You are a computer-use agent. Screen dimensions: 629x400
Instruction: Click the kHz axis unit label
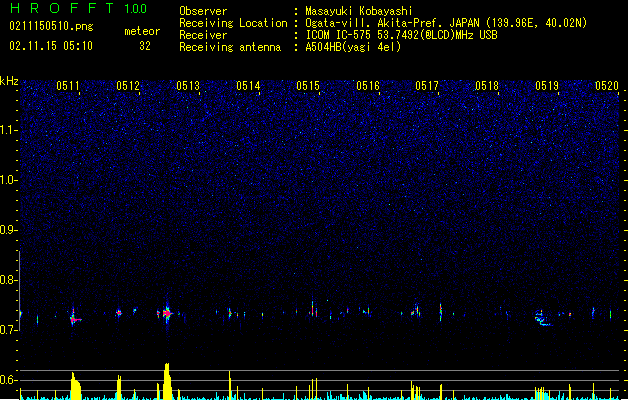pos(9,81)
